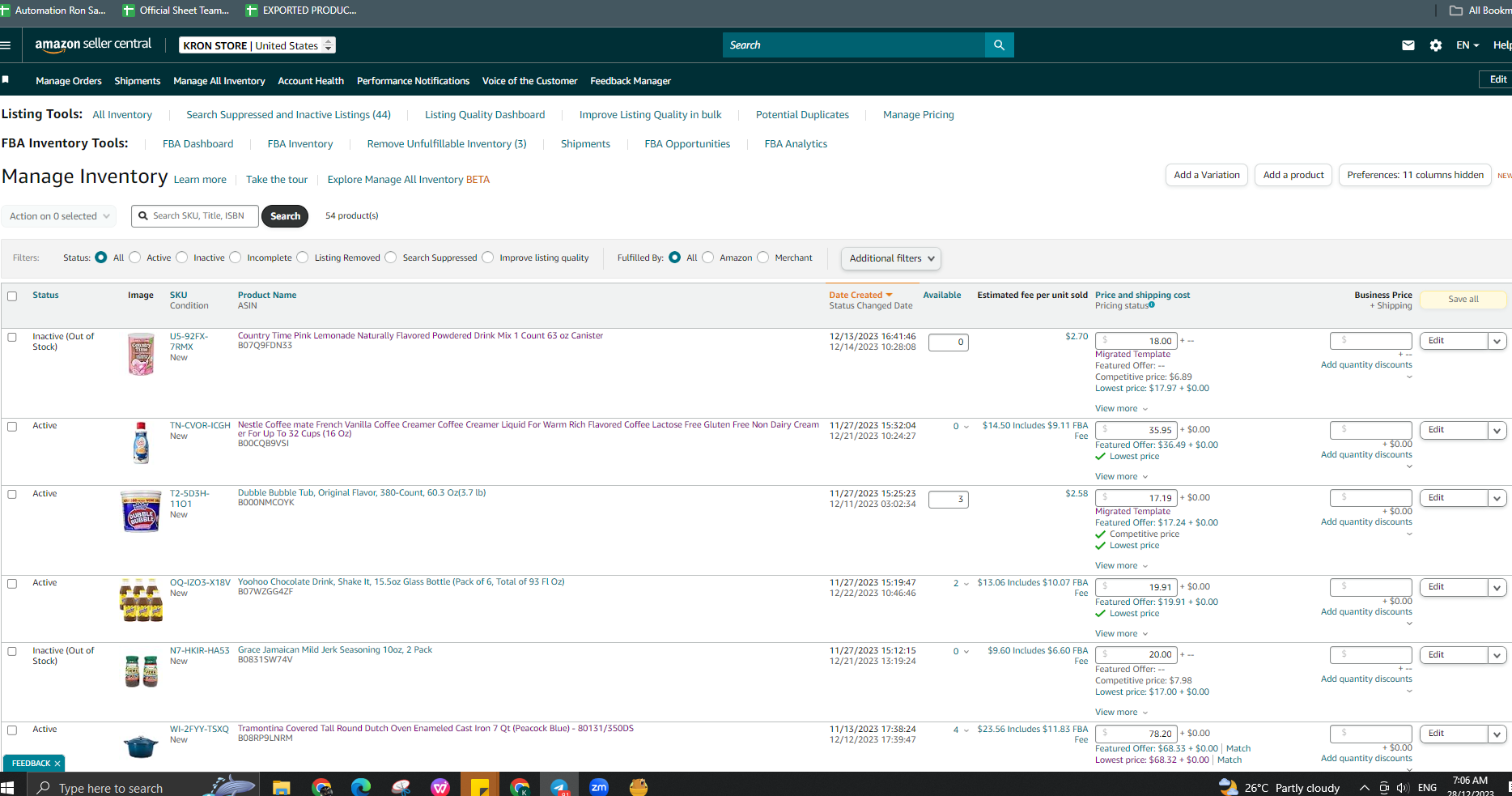Open the Take the tour link
Screen dimensions: 1512x796
(277, 180)
